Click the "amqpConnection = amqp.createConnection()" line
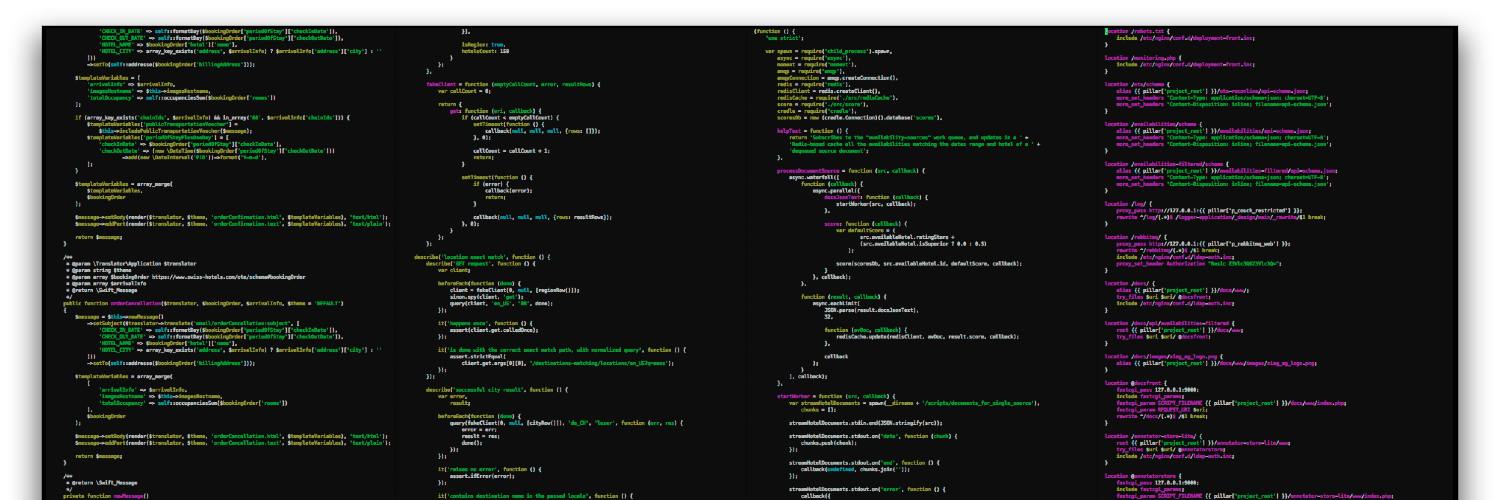 click(x=838, y=78)
